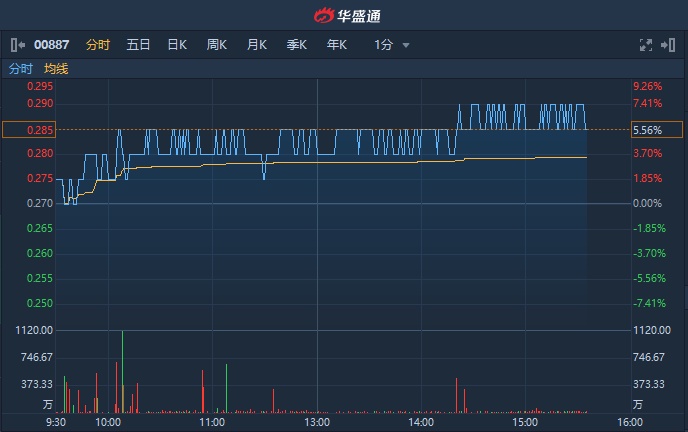Screen dimensions: 688x432
Task: Click the 1分 dropdown arrow
Action: point(406,45)
